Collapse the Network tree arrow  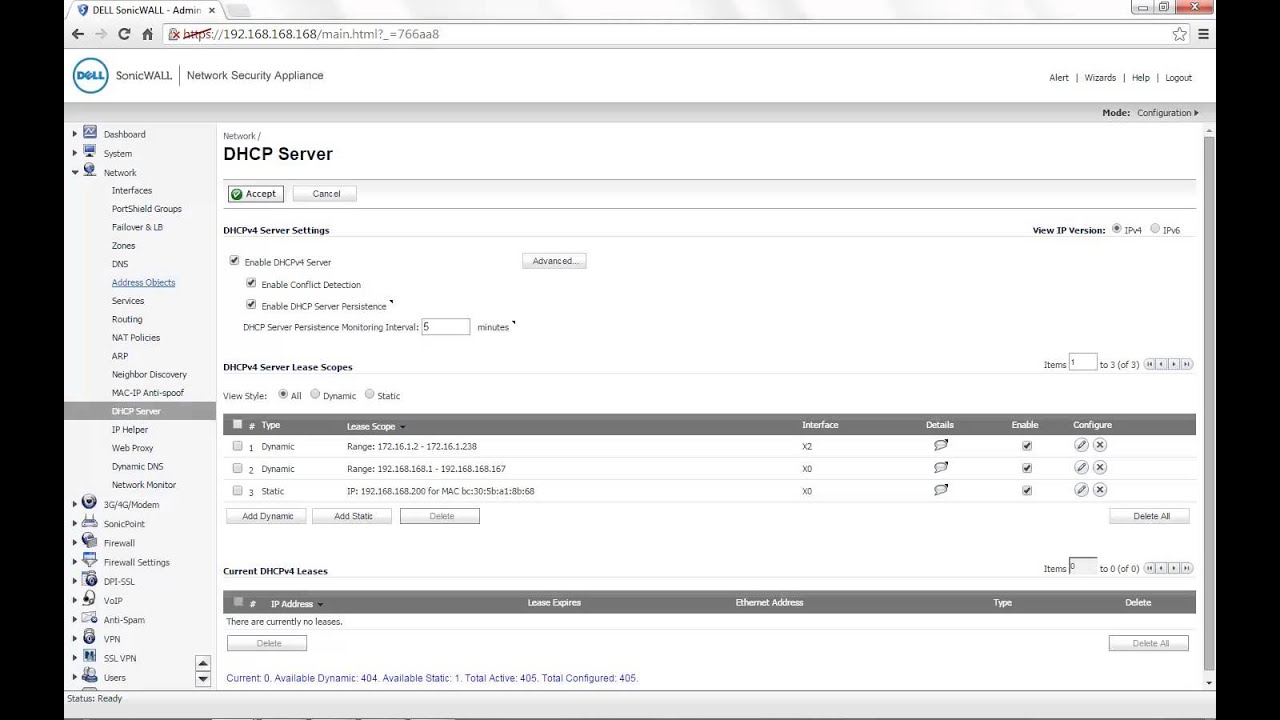(x=74, y=172)
